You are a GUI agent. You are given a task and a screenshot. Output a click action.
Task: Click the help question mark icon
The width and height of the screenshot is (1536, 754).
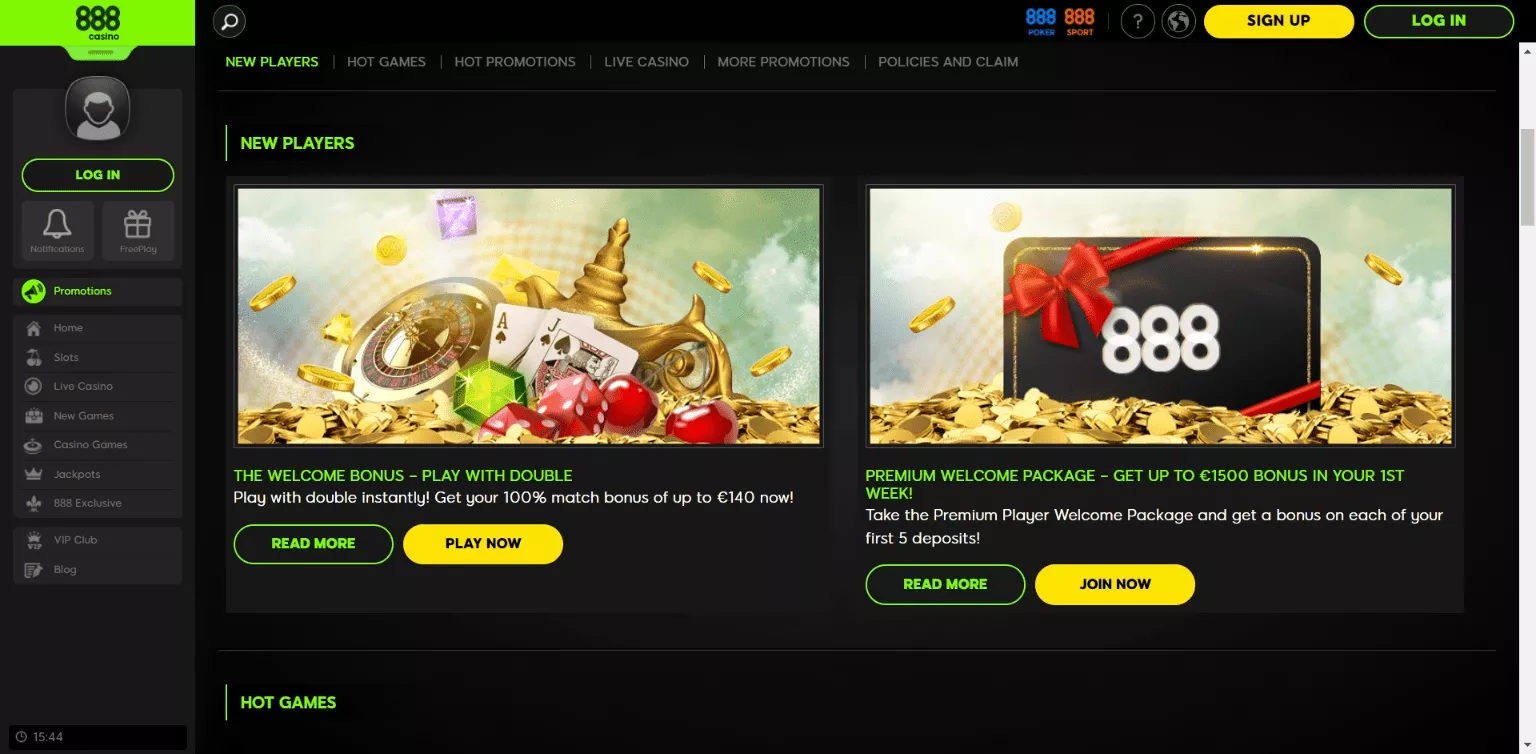[1138, 21]
